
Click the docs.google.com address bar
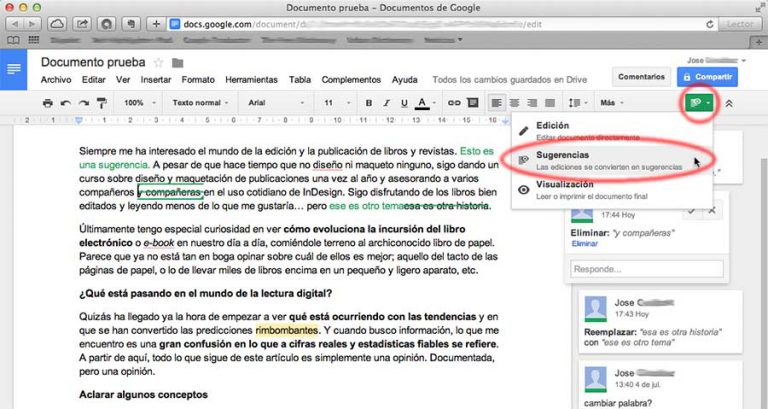(441, 24)
